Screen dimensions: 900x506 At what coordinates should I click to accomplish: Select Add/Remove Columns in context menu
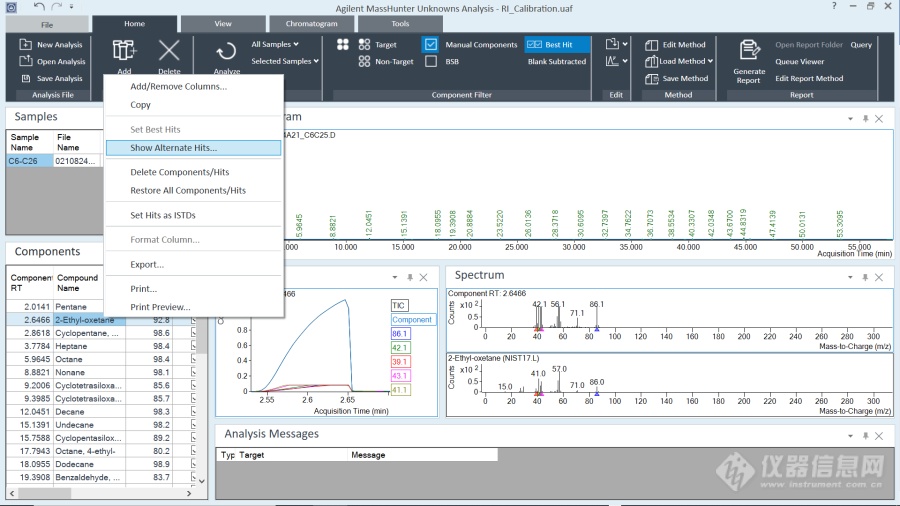click(x=193, y=86)
